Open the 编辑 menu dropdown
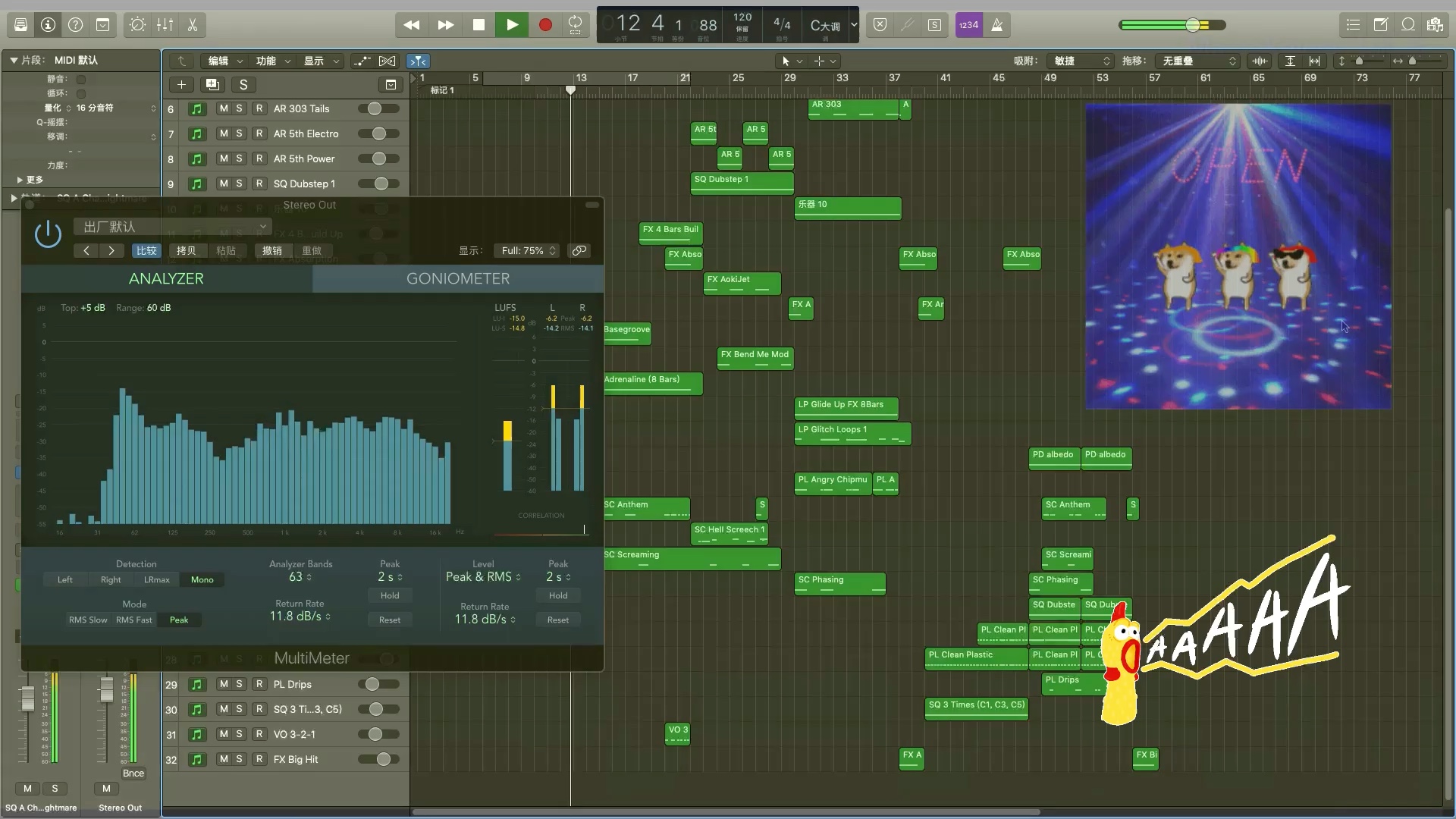This screenshot has height=819, width=1456. 225,61
